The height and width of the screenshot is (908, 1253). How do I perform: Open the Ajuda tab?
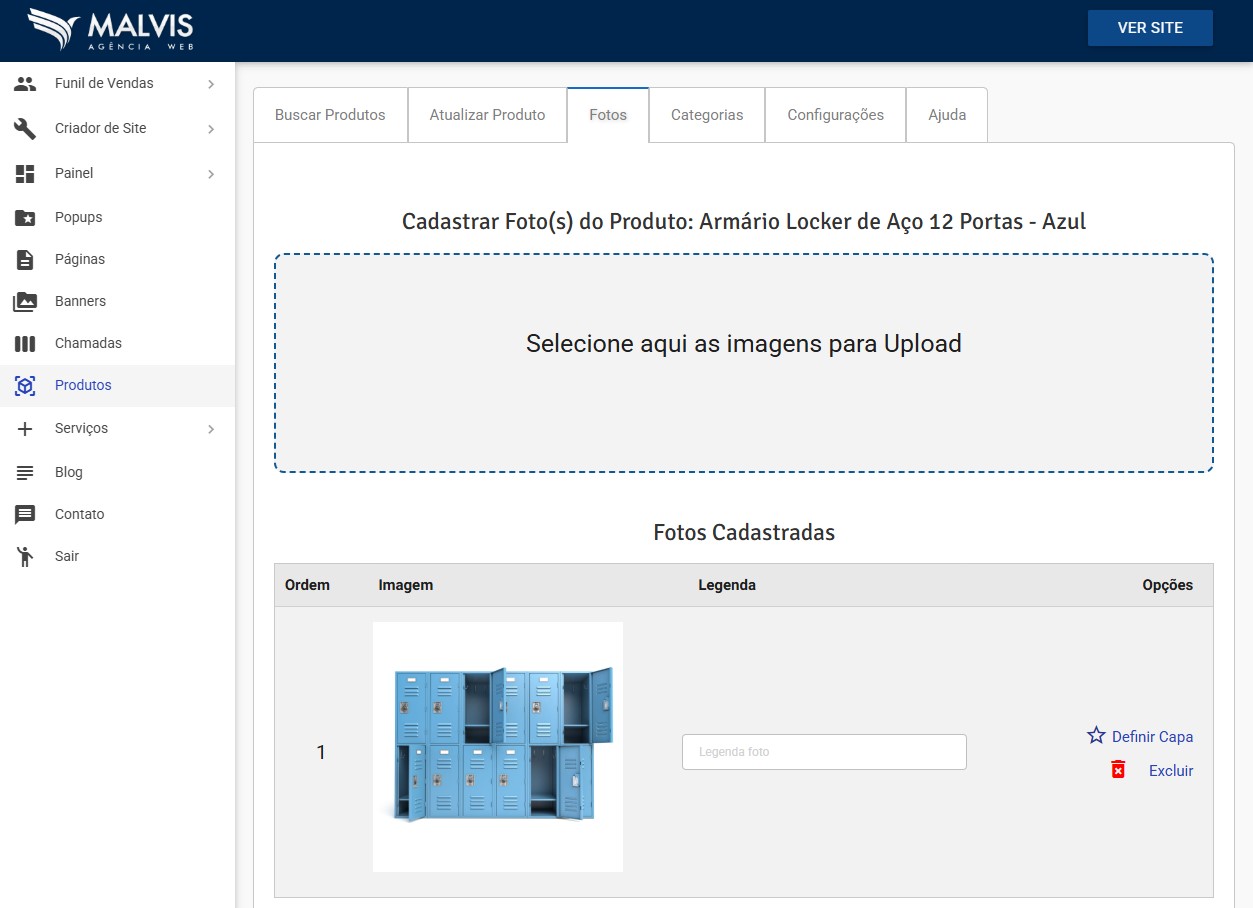click(947, 115)
